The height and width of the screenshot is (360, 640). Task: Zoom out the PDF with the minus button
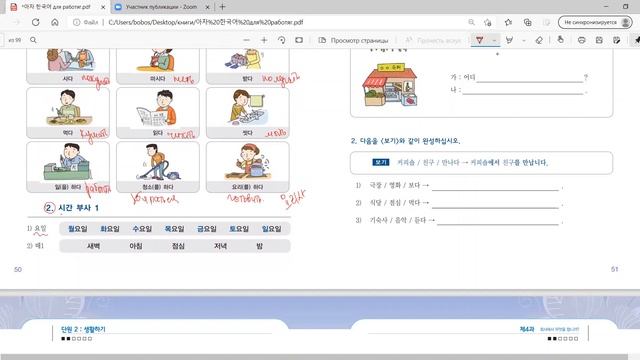[x=246, y=40]
